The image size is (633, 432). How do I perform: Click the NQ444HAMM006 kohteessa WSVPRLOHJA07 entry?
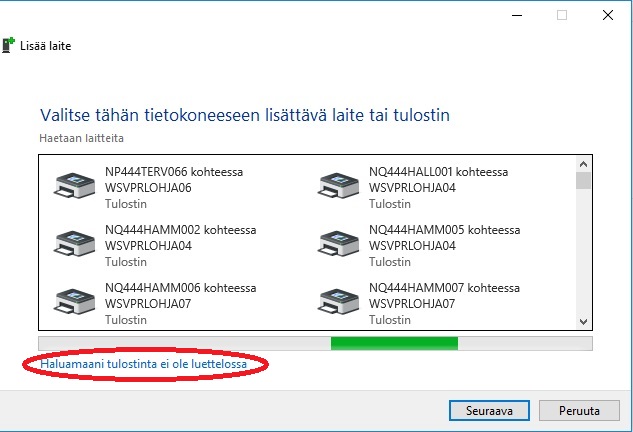(180, 296)
